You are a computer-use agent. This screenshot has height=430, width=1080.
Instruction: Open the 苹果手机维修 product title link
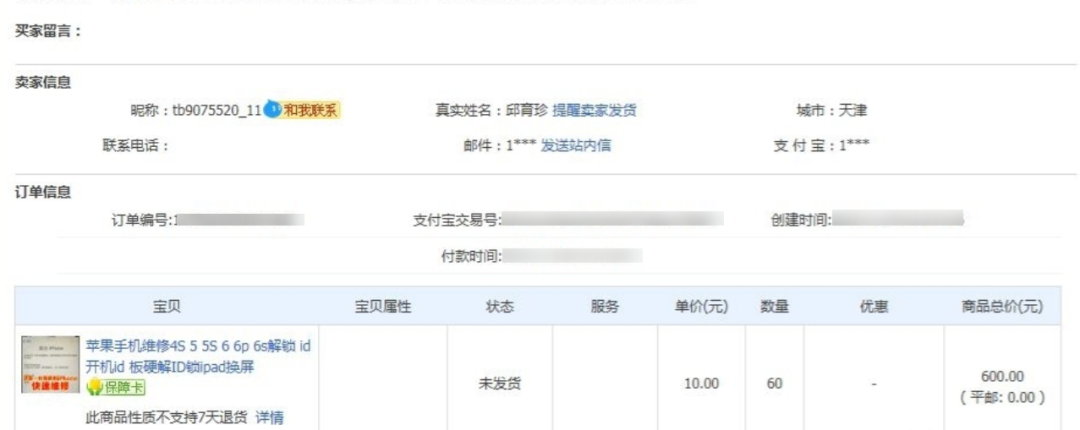click(x=198, y=356)
